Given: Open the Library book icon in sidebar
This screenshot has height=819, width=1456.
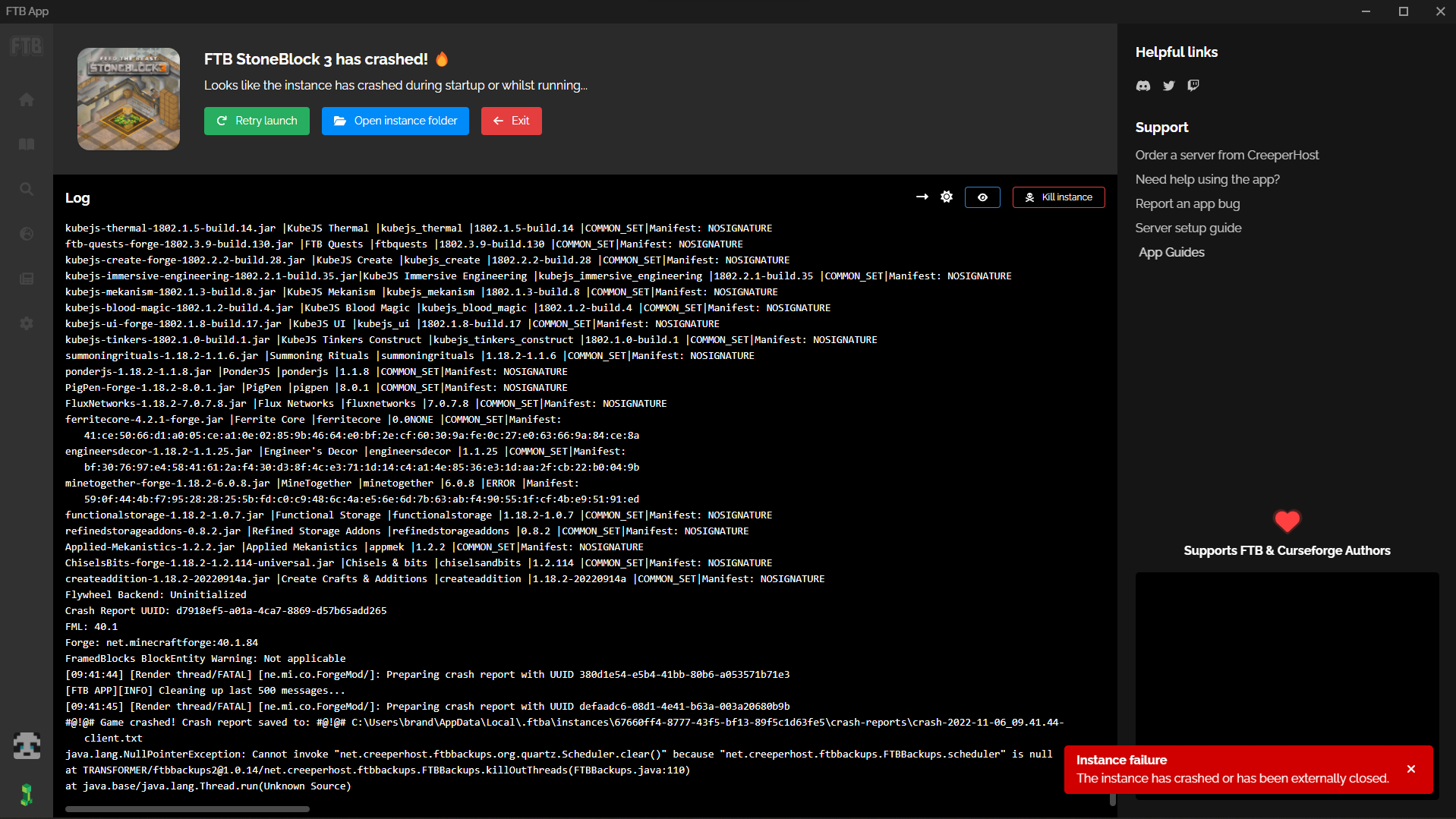Looking at the screenshot, I should [x=27, y=144].
